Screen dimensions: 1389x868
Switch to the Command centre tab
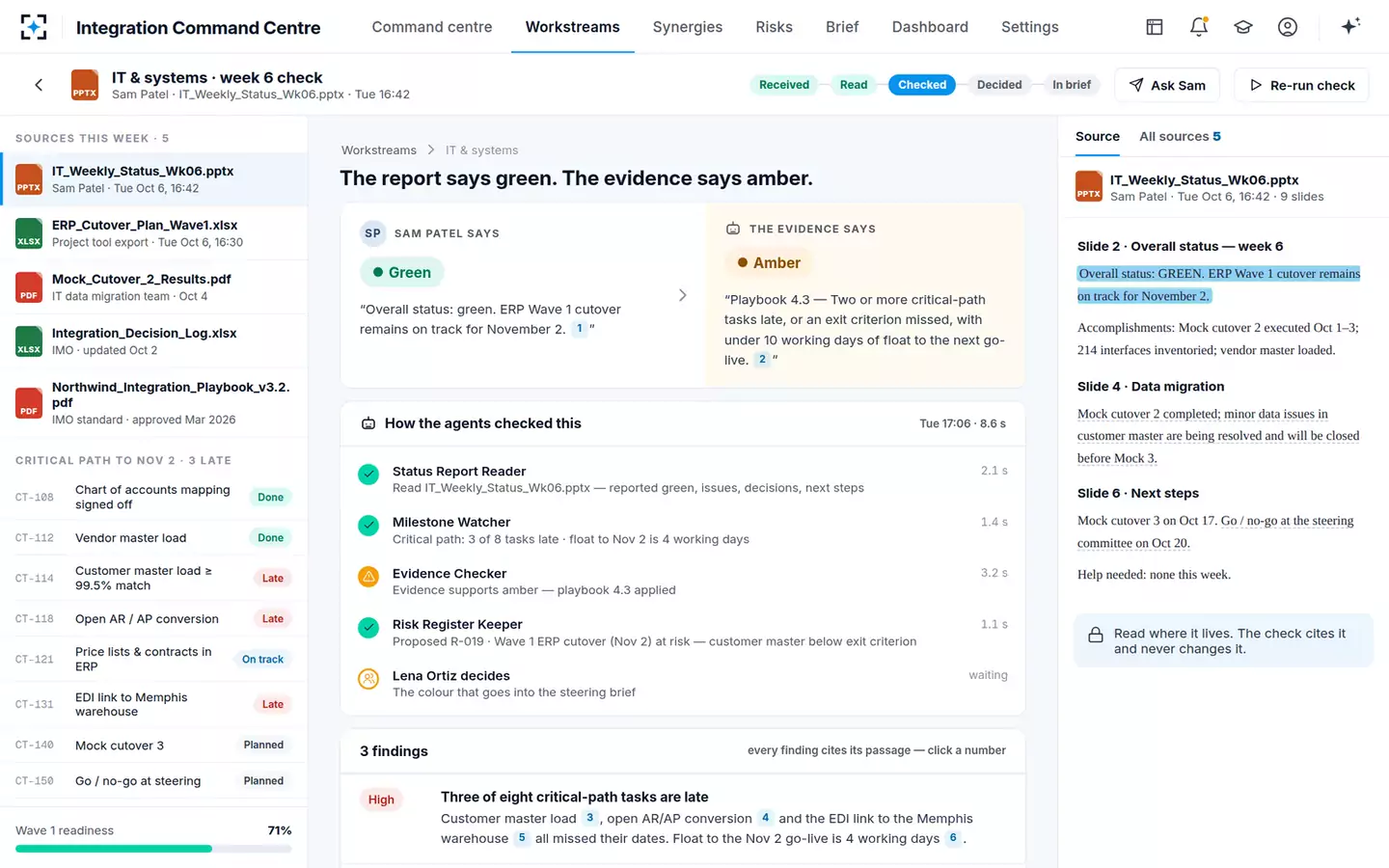coord(432,27)
